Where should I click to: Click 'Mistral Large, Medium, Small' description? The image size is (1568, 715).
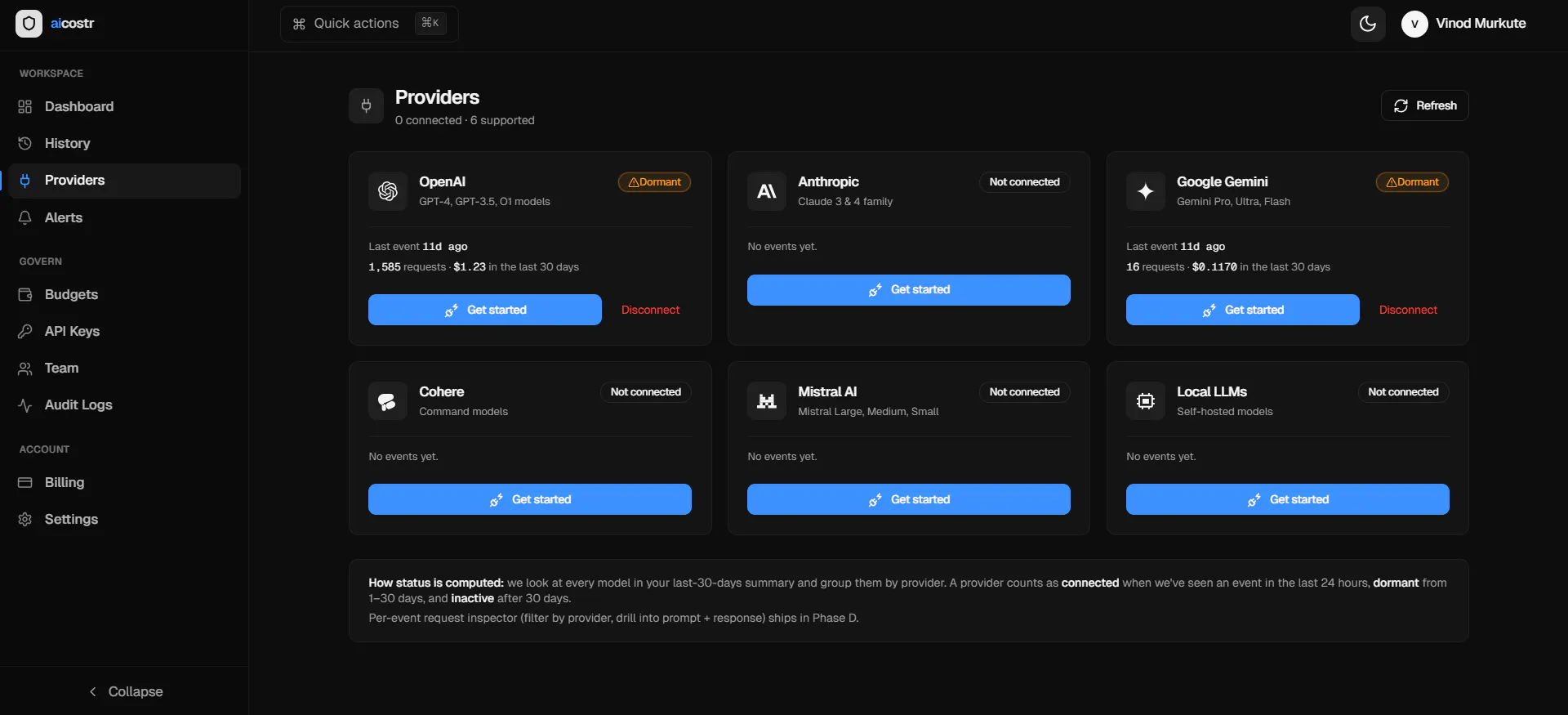868,412
